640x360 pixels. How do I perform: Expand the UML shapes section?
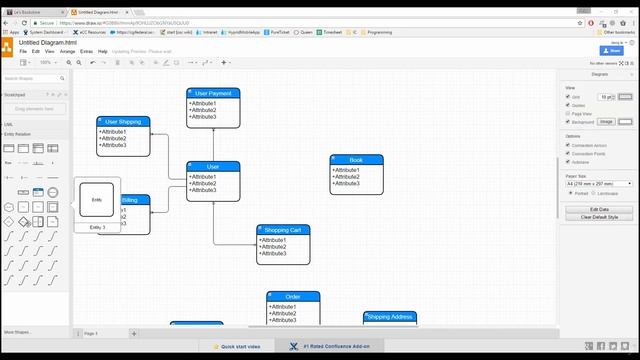pos(8,124)
